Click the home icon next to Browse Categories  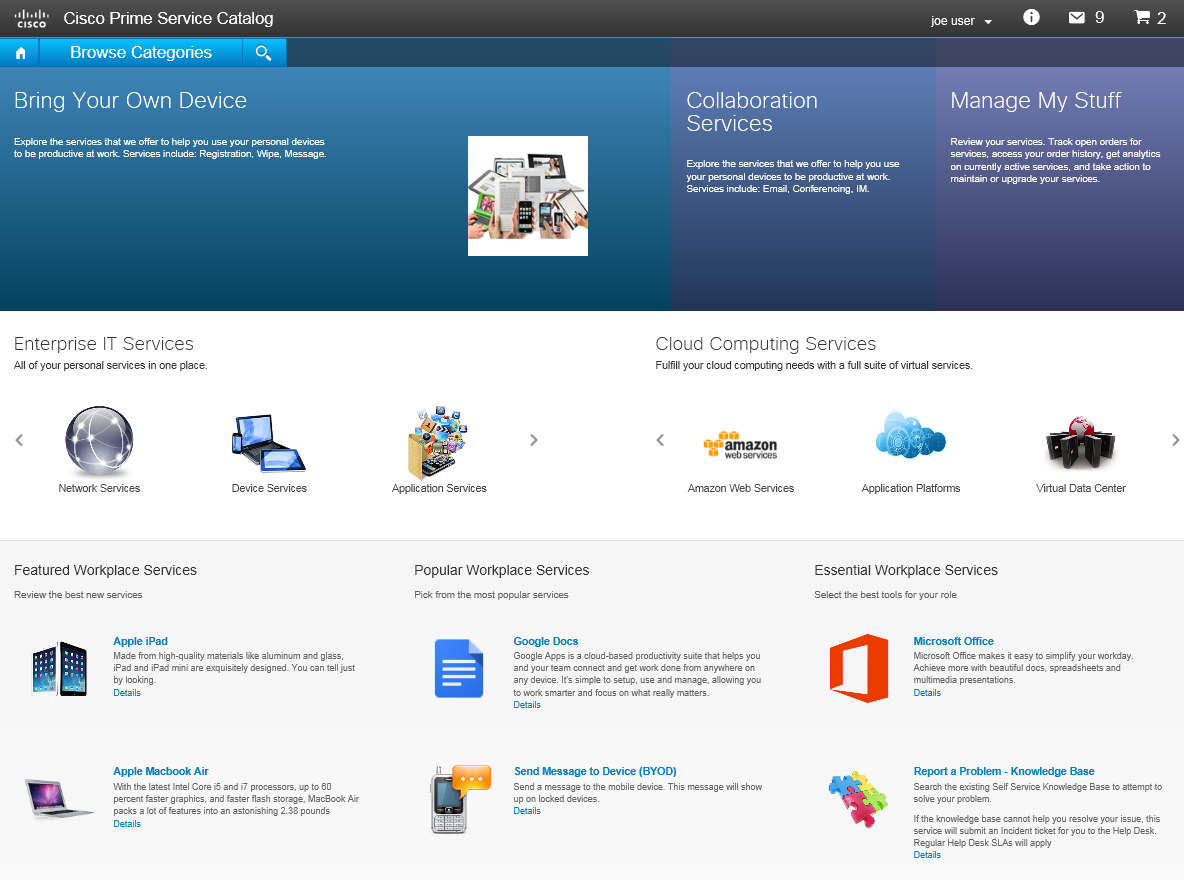click(x=19, y=52)
